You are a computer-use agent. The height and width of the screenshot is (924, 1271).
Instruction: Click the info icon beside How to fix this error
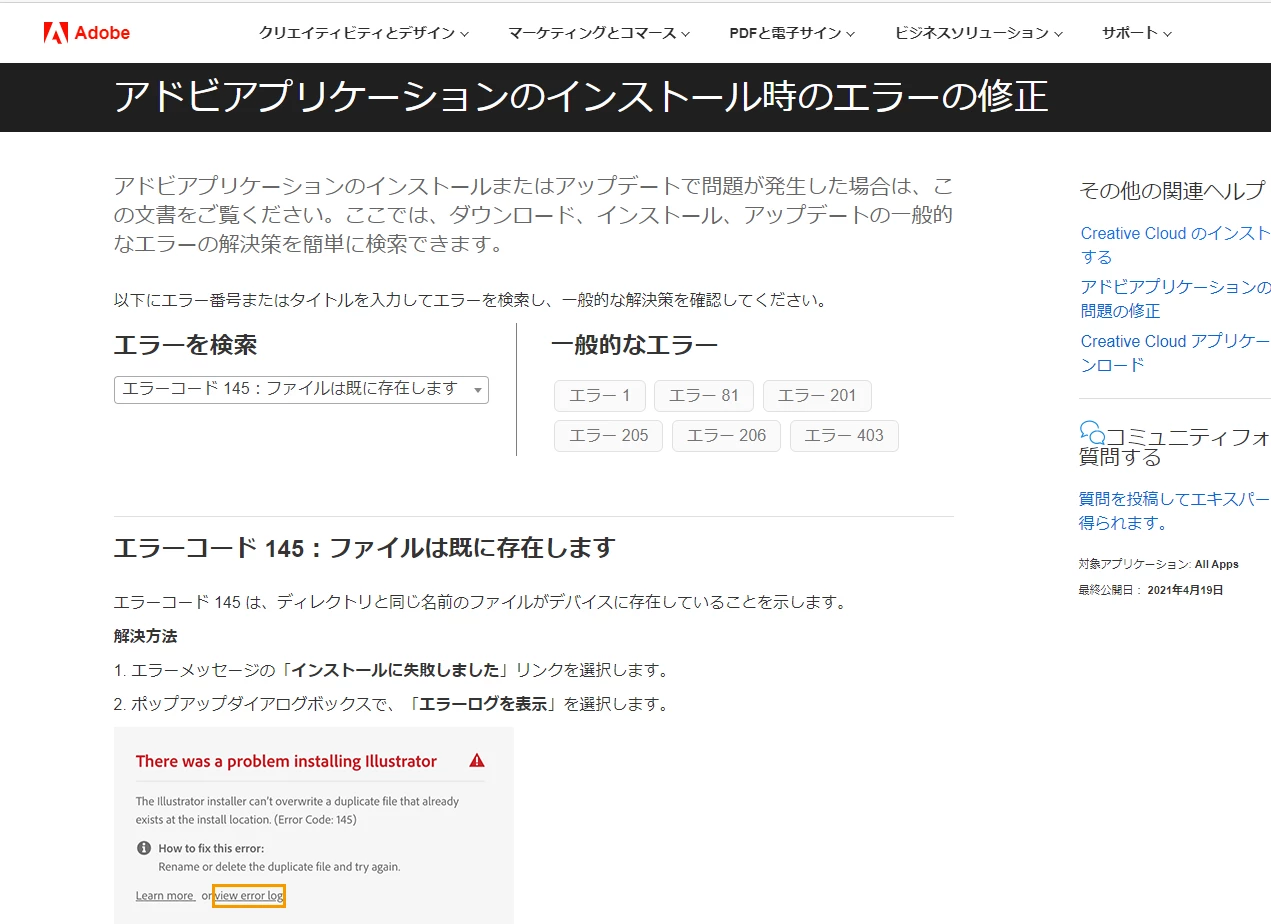(x=144, y=848)
